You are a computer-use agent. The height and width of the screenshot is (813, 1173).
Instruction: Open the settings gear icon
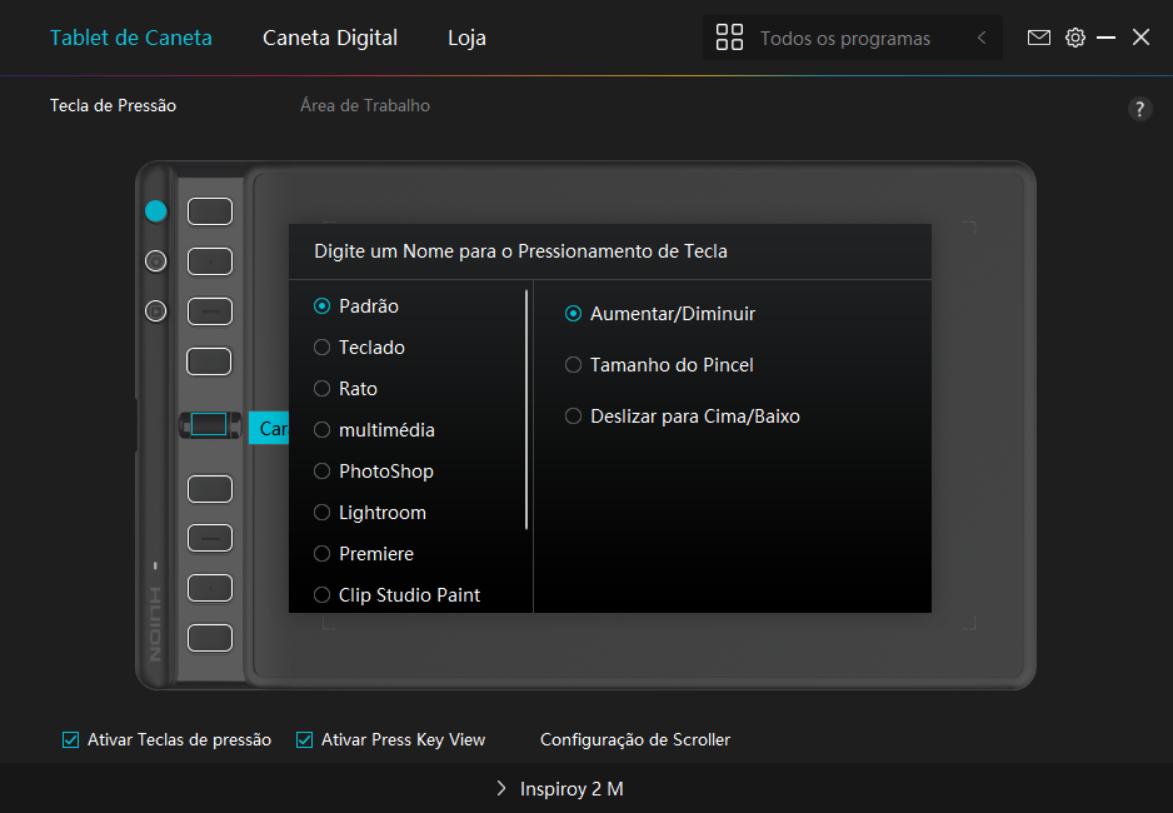click(x=1075, y=38)
